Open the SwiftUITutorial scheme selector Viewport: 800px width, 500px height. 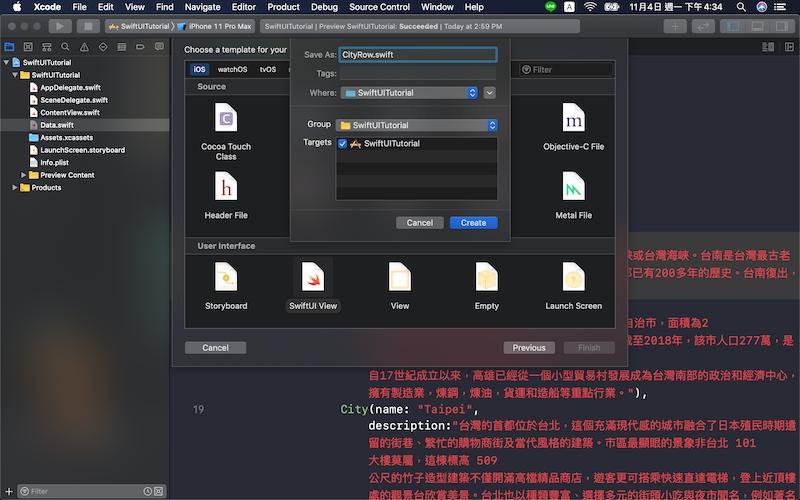coord(139,26)
